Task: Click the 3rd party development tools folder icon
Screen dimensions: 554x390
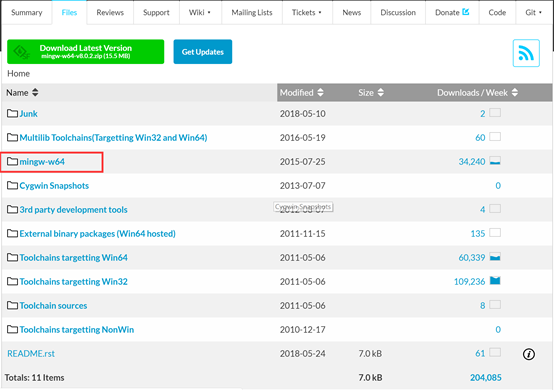Action: 12,209
